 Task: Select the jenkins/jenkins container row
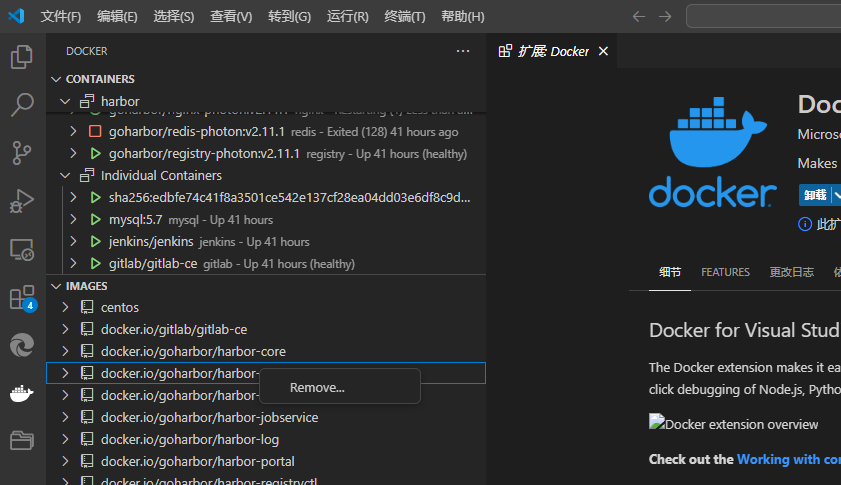click(266, 241)
